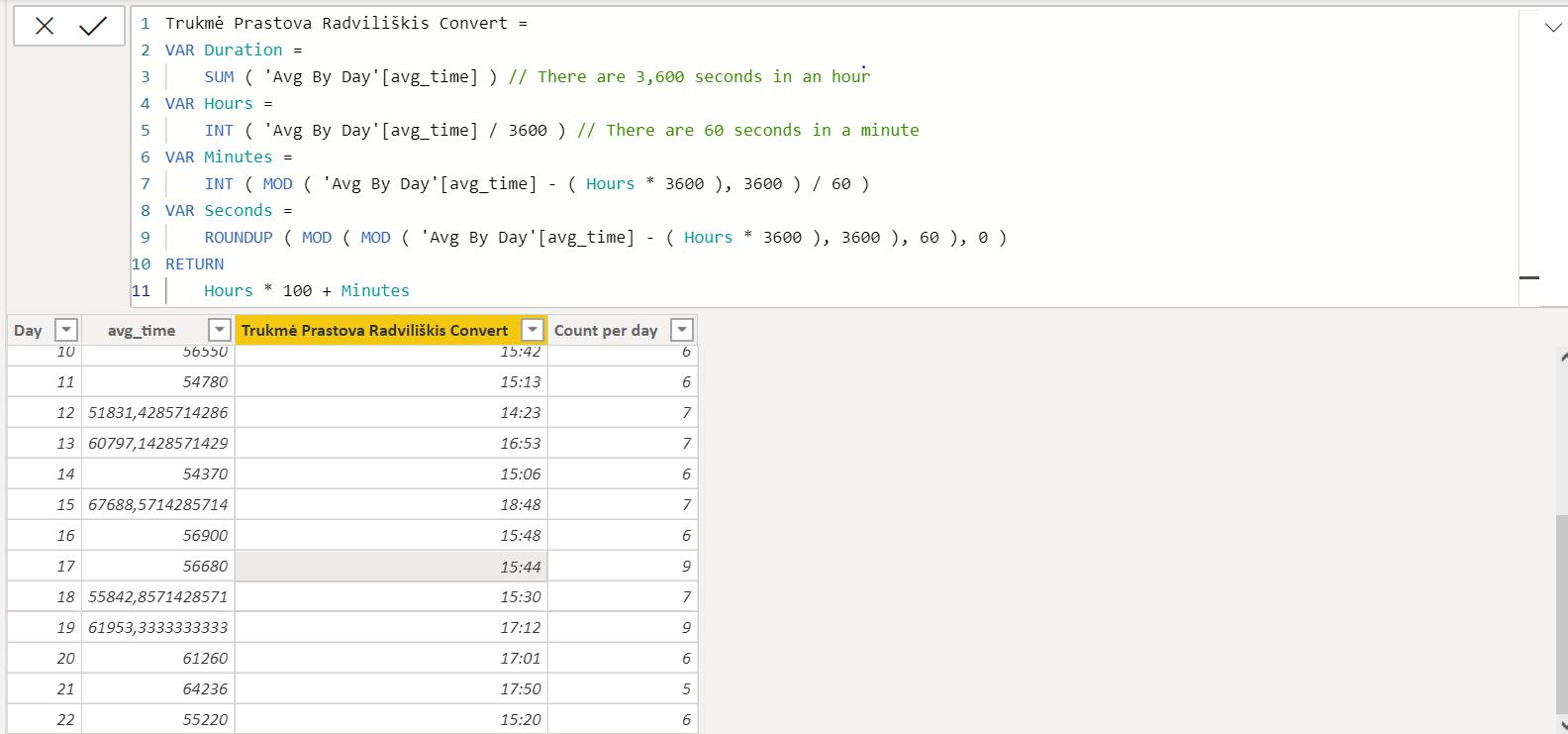Click VAR Duration in the formula editor
Viewport: 1568px width, 734px height.
coord(224,50)
